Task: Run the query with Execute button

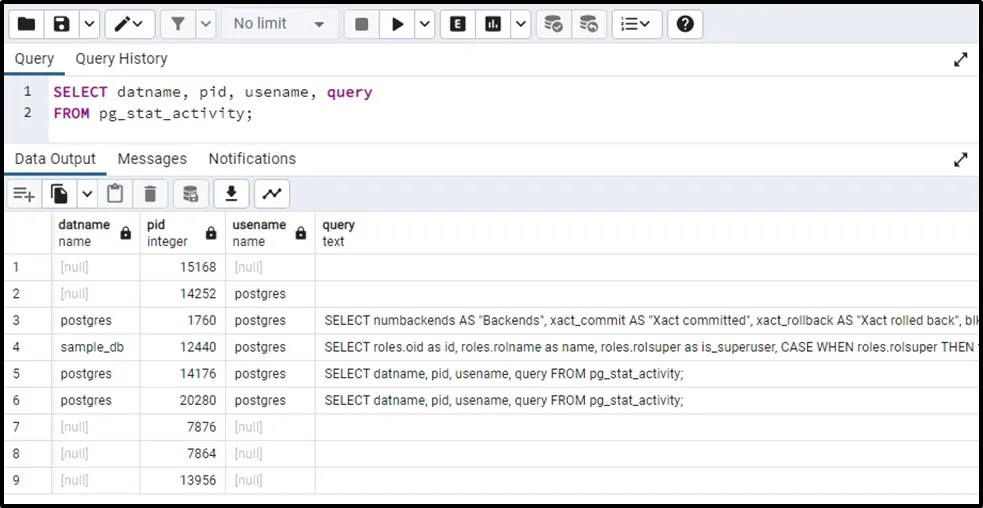Action: tap(398, 24)
